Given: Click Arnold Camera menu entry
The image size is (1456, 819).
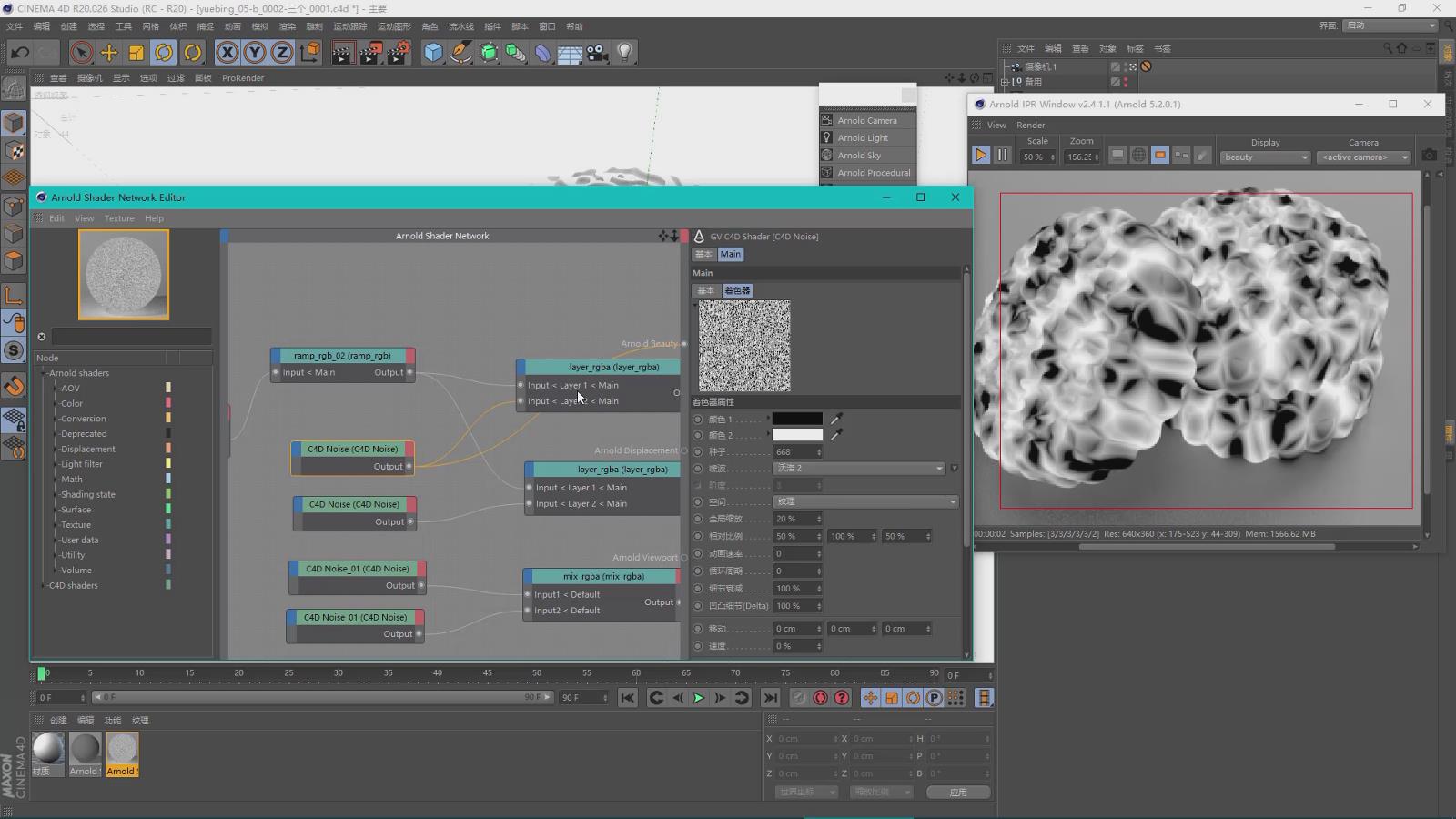Looking at the screenshot, I should [867, 120].
